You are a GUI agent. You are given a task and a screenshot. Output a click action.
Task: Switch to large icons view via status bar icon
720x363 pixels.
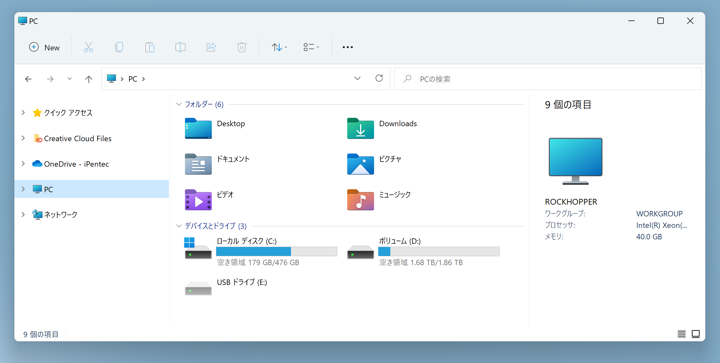(x=696, y=334)
